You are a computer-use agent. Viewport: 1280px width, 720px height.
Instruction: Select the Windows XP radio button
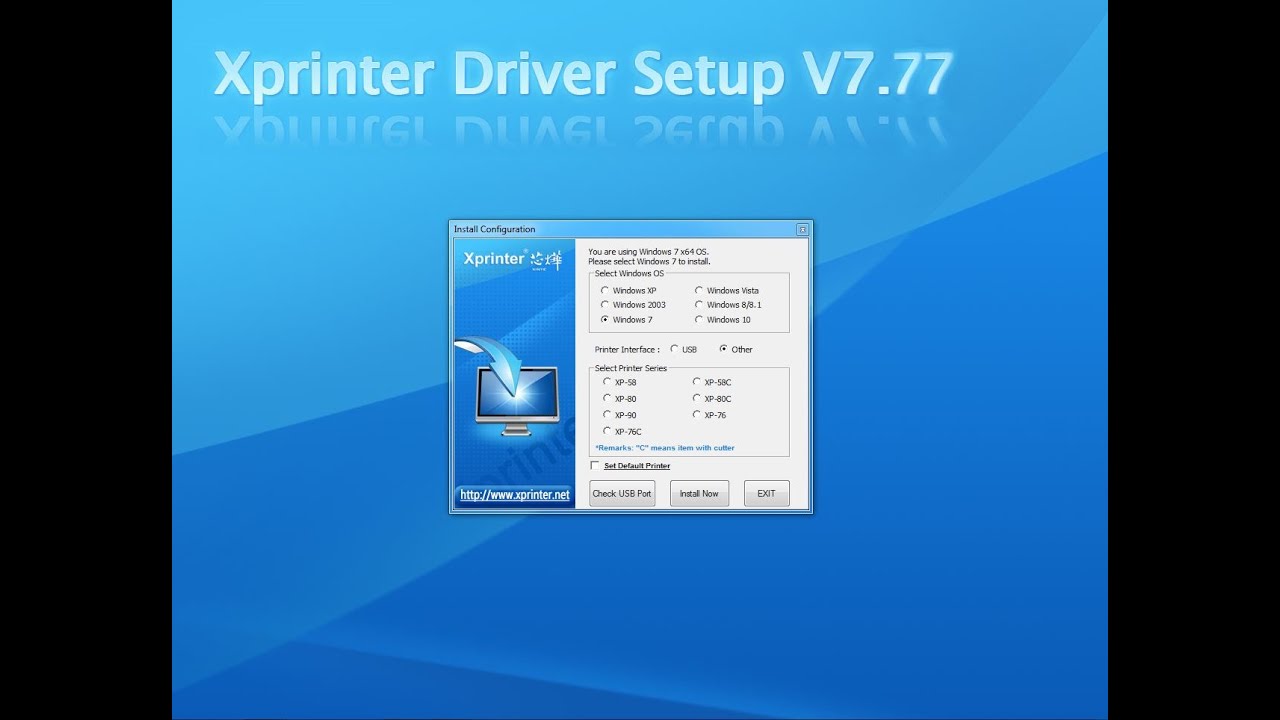[x=604, y=291]
